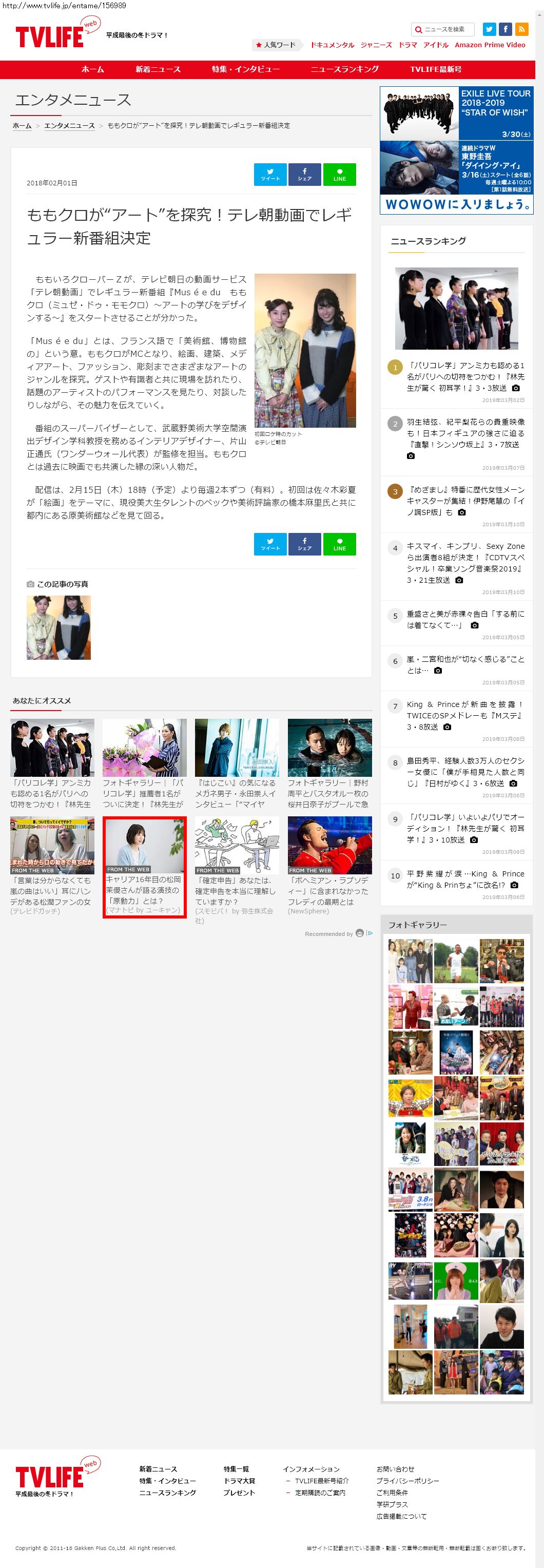Open recommended フォトギャラリー 「パリコレ学」 bouquet card
This screenshot has width=544, height=1568.
(x=145, y=764)
